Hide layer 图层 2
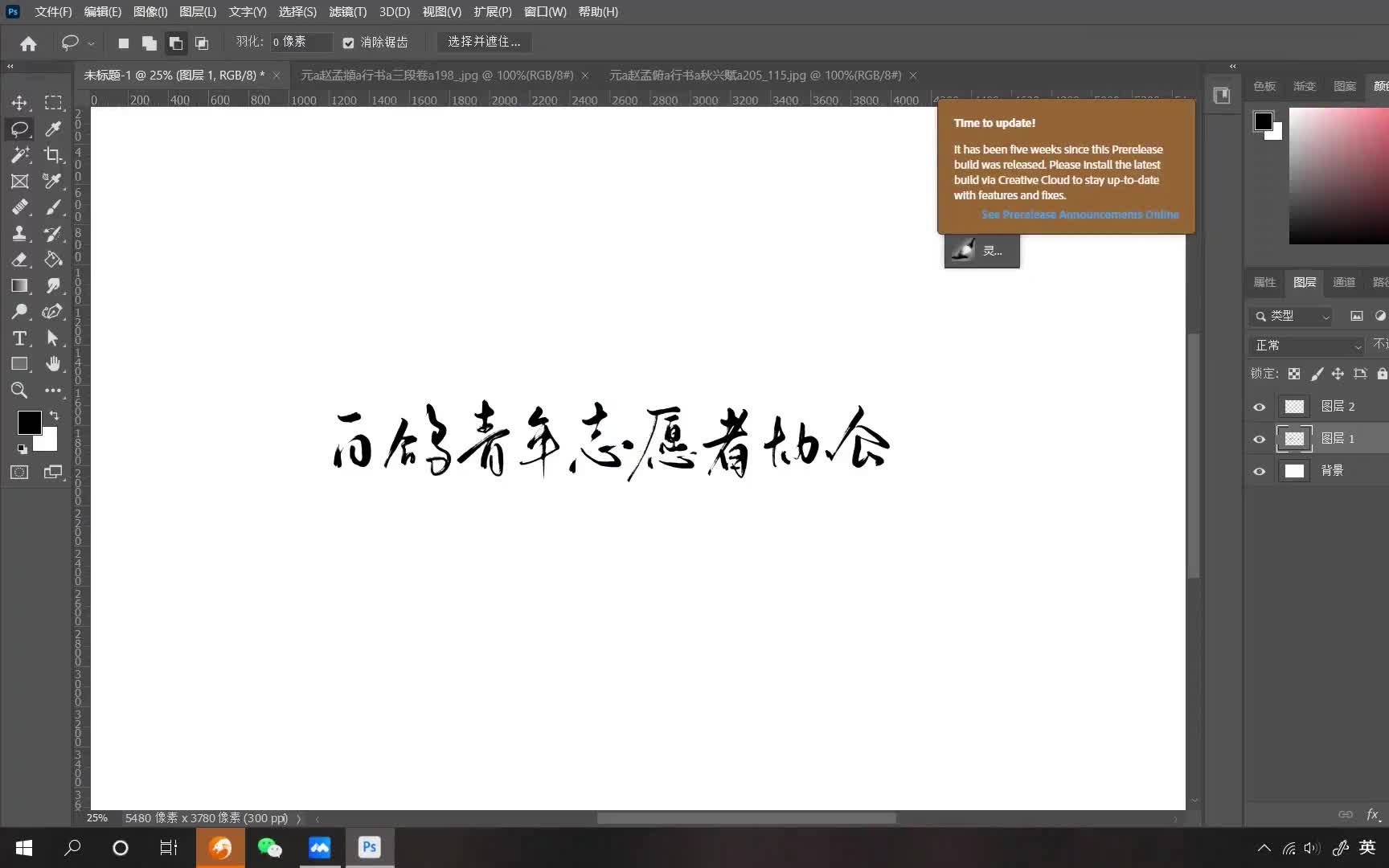Viewport: 1389px width, 868px height. (x=1260, y=407)
